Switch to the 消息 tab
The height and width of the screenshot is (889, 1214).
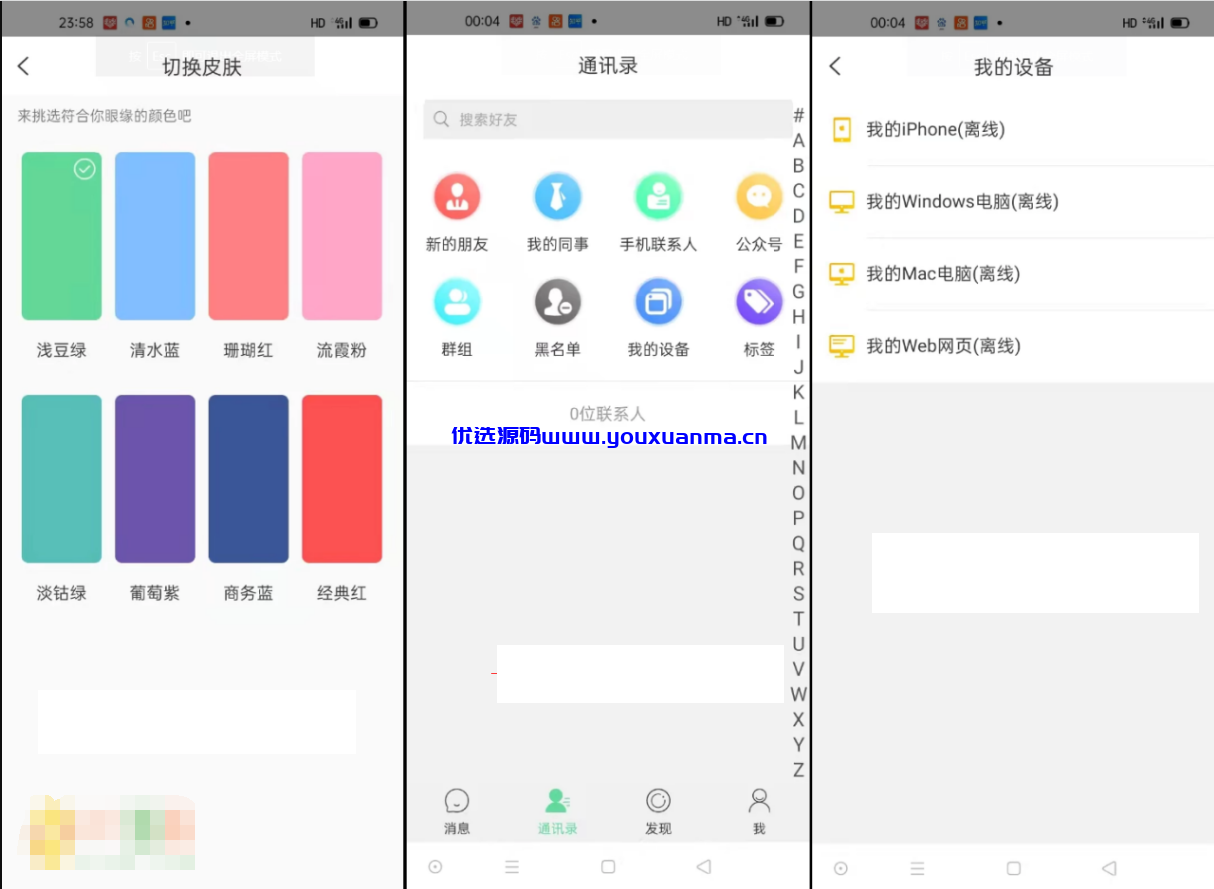[x=457, y=811]
